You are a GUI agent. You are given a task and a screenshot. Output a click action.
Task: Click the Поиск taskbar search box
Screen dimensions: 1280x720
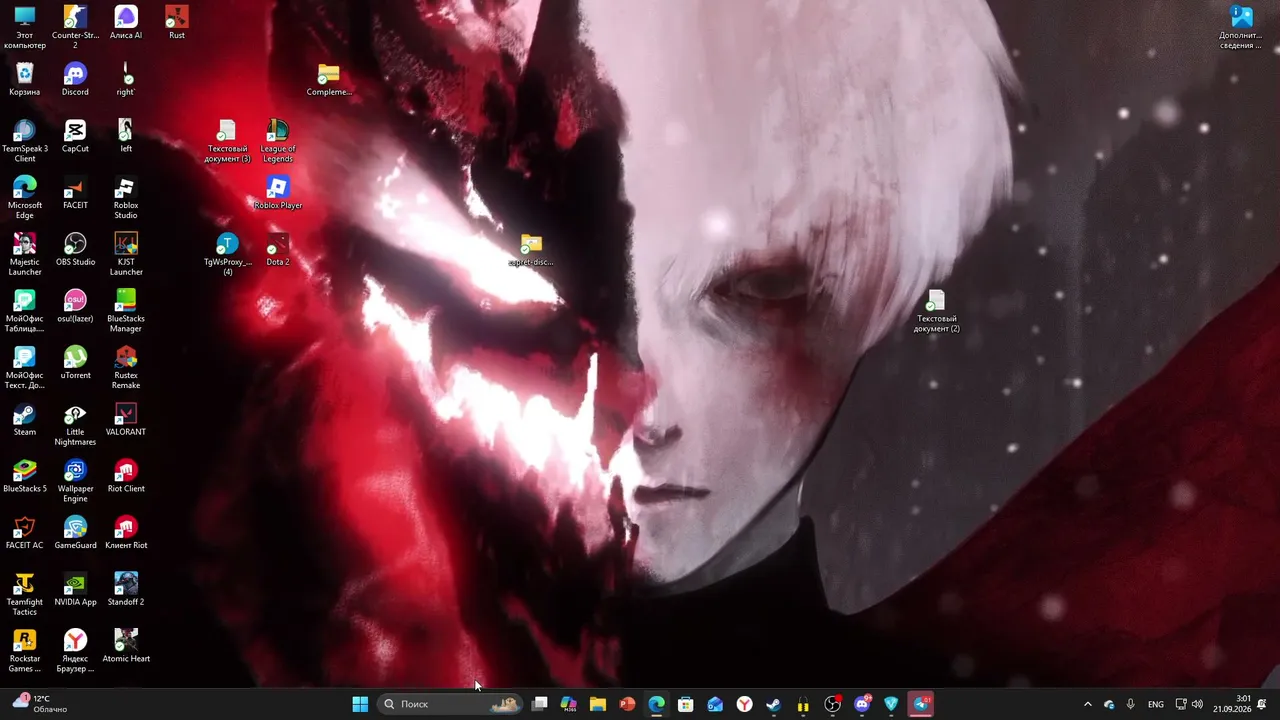coord(450,704)
